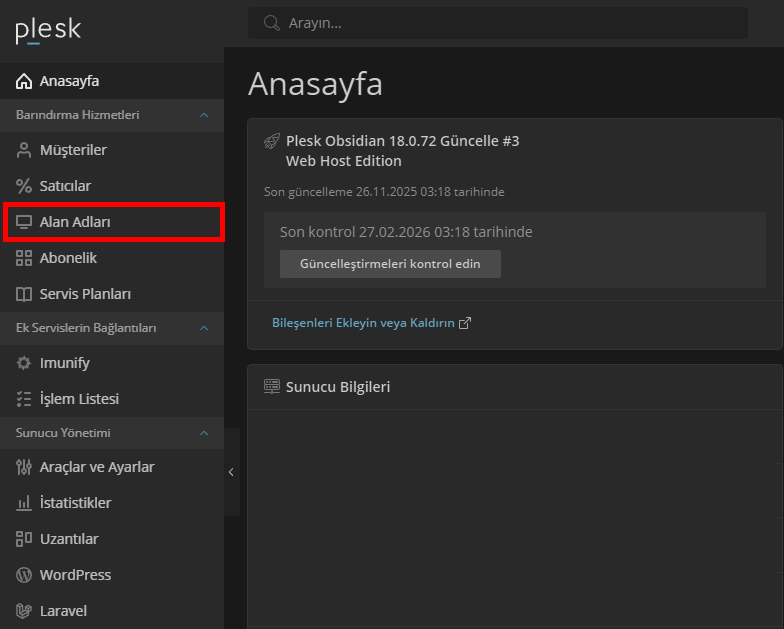Viewport: 784px width, 629px height.
Task: Collapse the Barındırma Hizmetleri section
Action: click(x=204, y=115)
